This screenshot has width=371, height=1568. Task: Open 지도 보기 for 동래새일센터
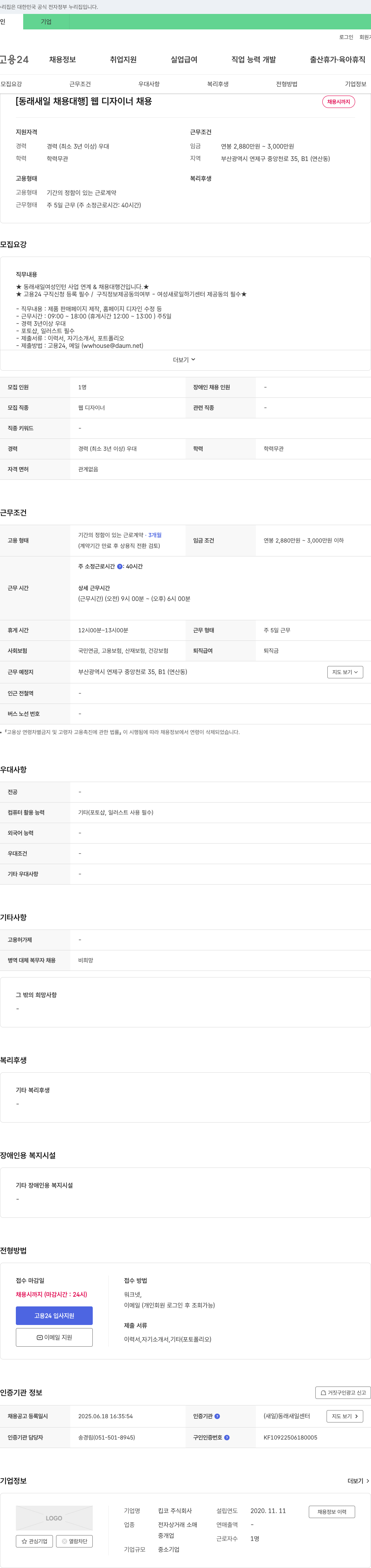[x=345, y=1416]
